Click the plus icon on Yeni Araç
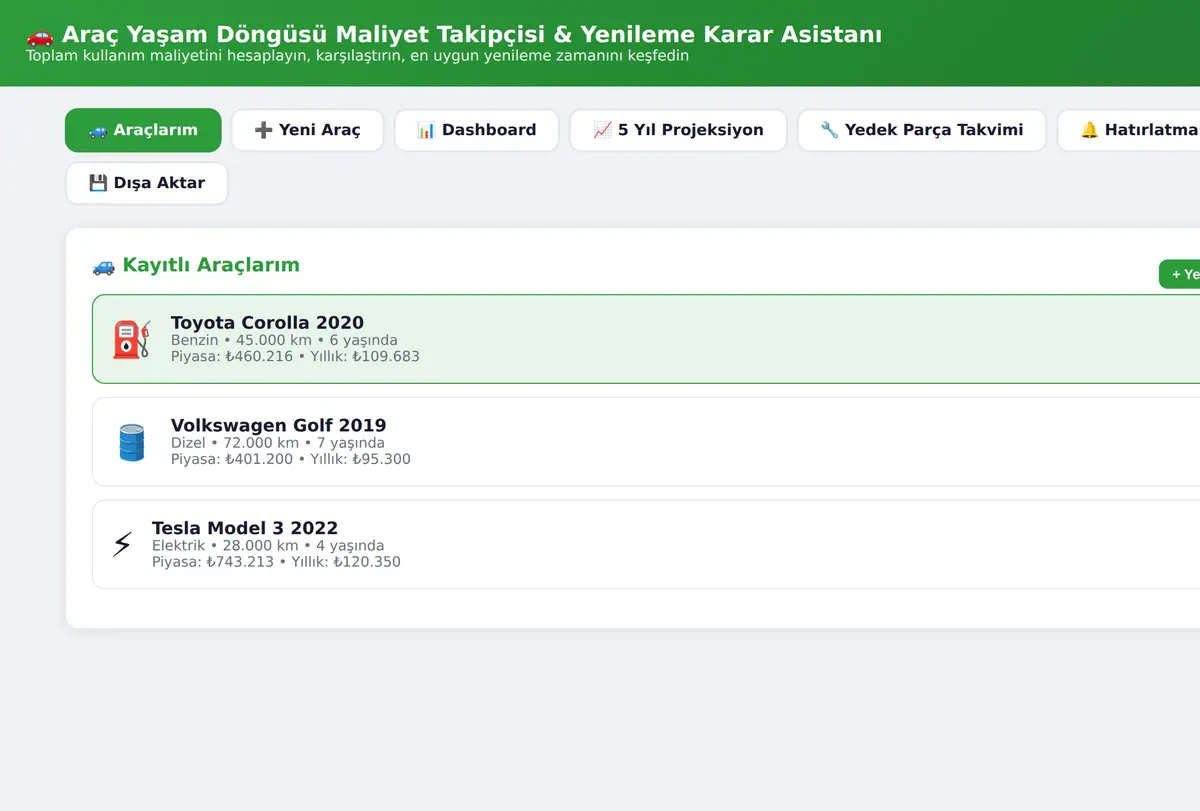The height and width of the screenshot is (811, 1200). [x=264, y=130]
